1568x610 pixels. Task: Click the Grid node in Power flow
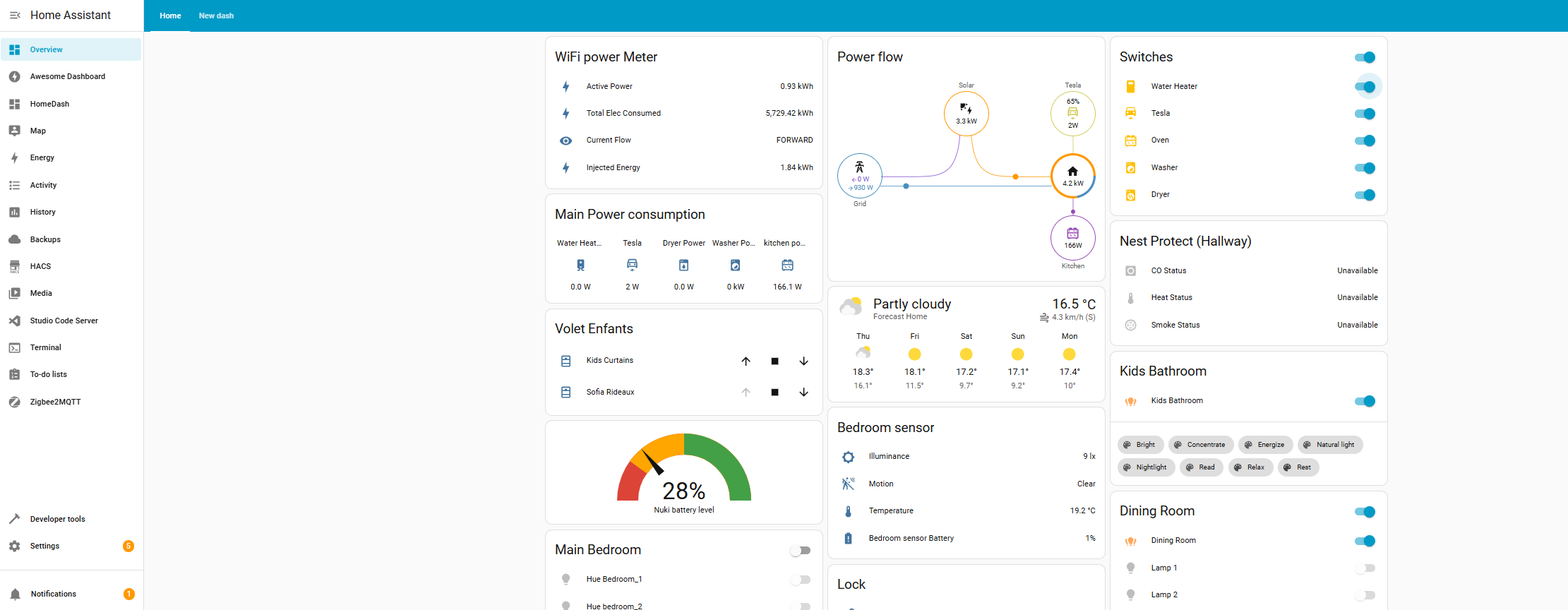(859, 176)
